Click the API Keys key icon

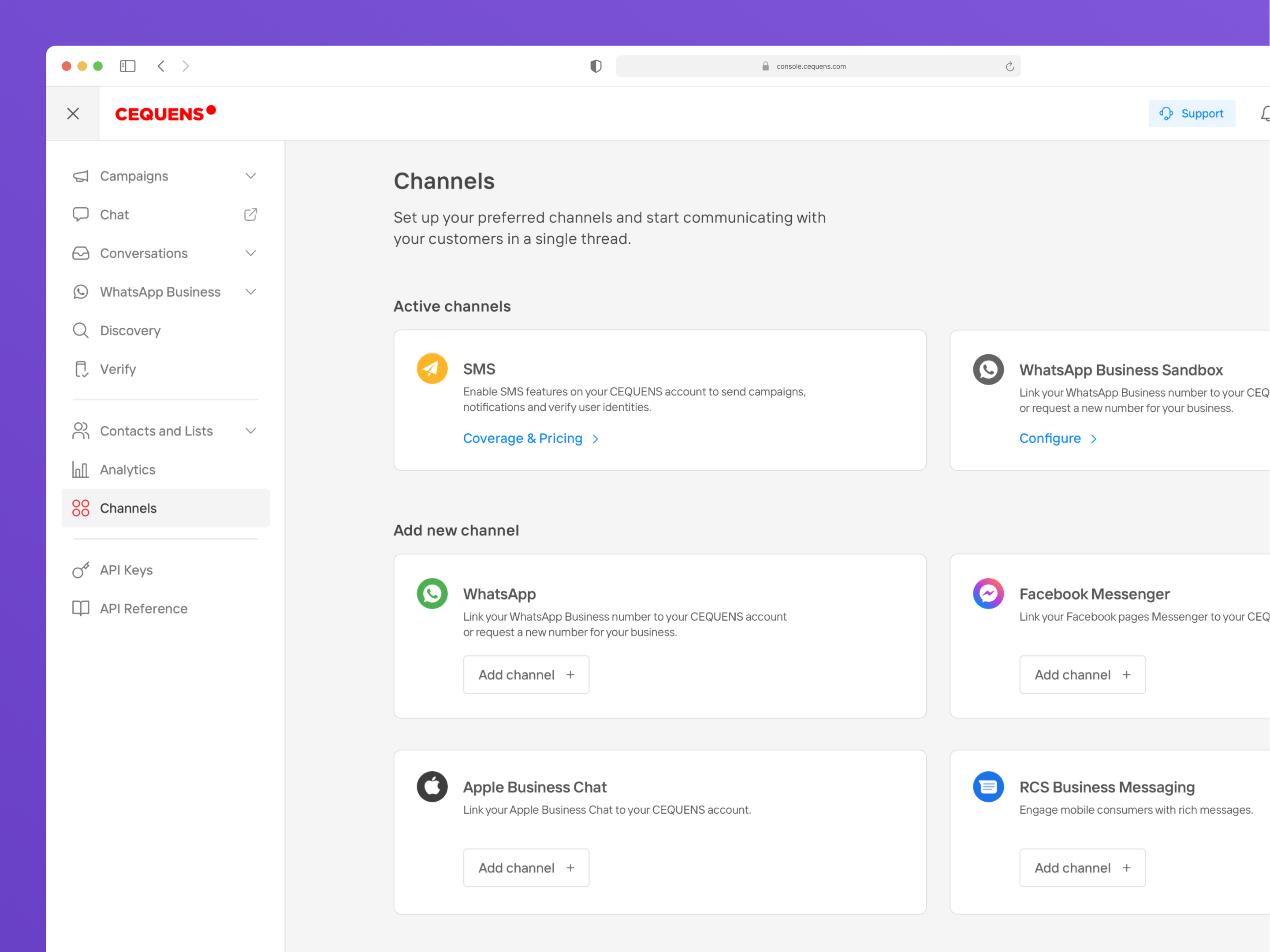[81, 569]
